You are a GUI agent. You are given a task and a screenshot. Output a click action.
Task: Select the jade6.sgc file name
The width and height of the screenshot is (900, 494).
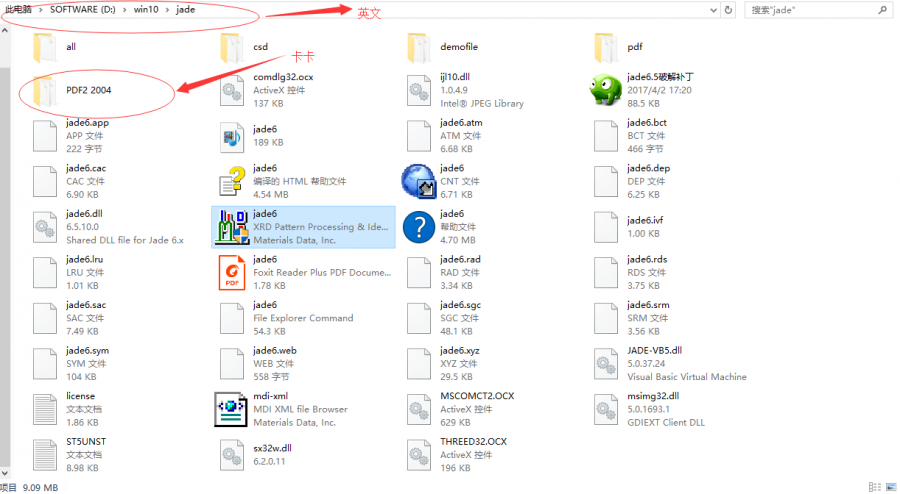tap(460, 305)
